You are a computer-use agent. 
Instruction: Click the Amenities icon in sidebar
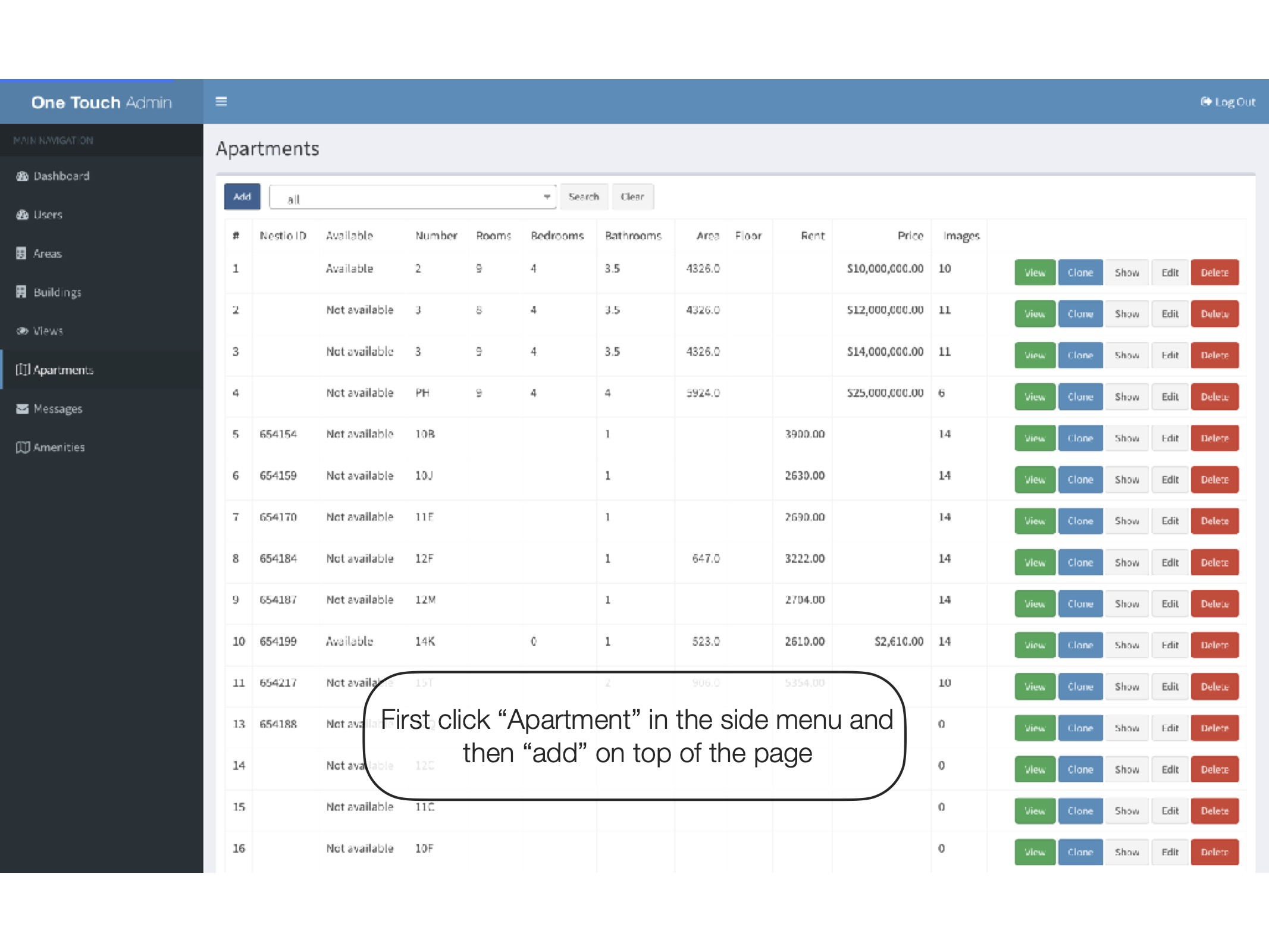coord(22,447)
